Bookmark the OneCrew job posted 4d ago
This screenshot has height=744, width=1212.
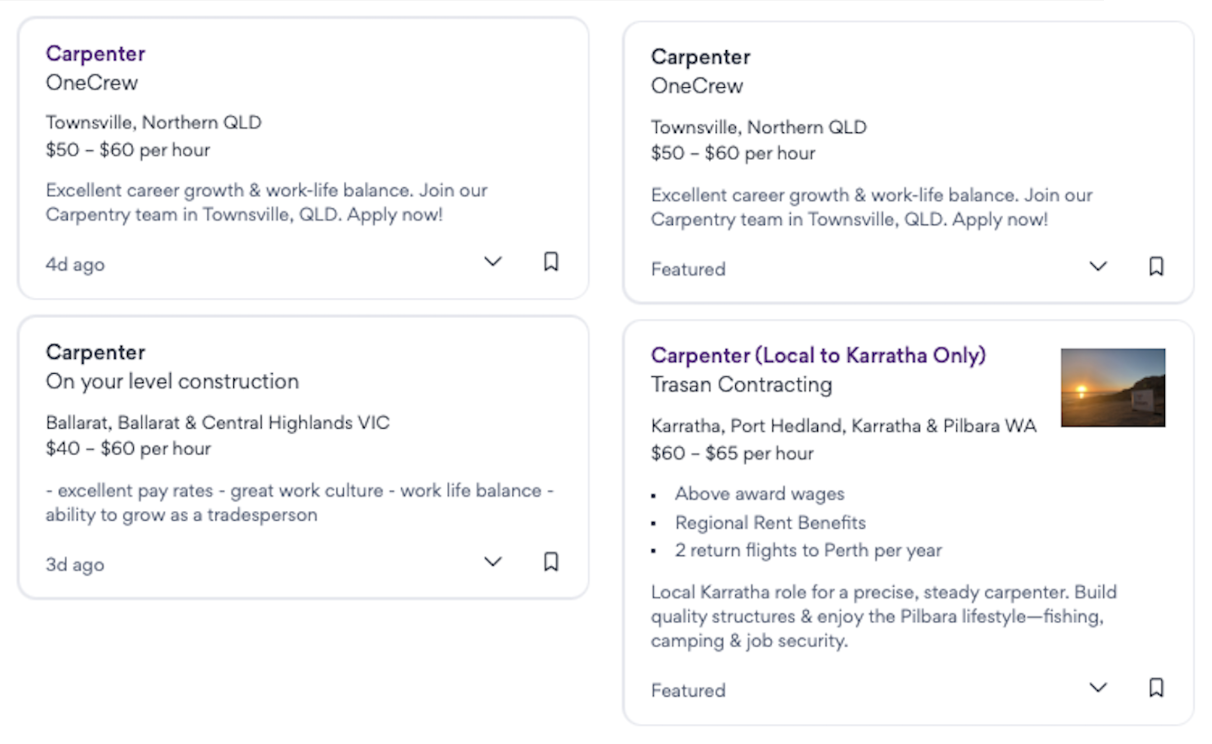click(x=551, y=262)
